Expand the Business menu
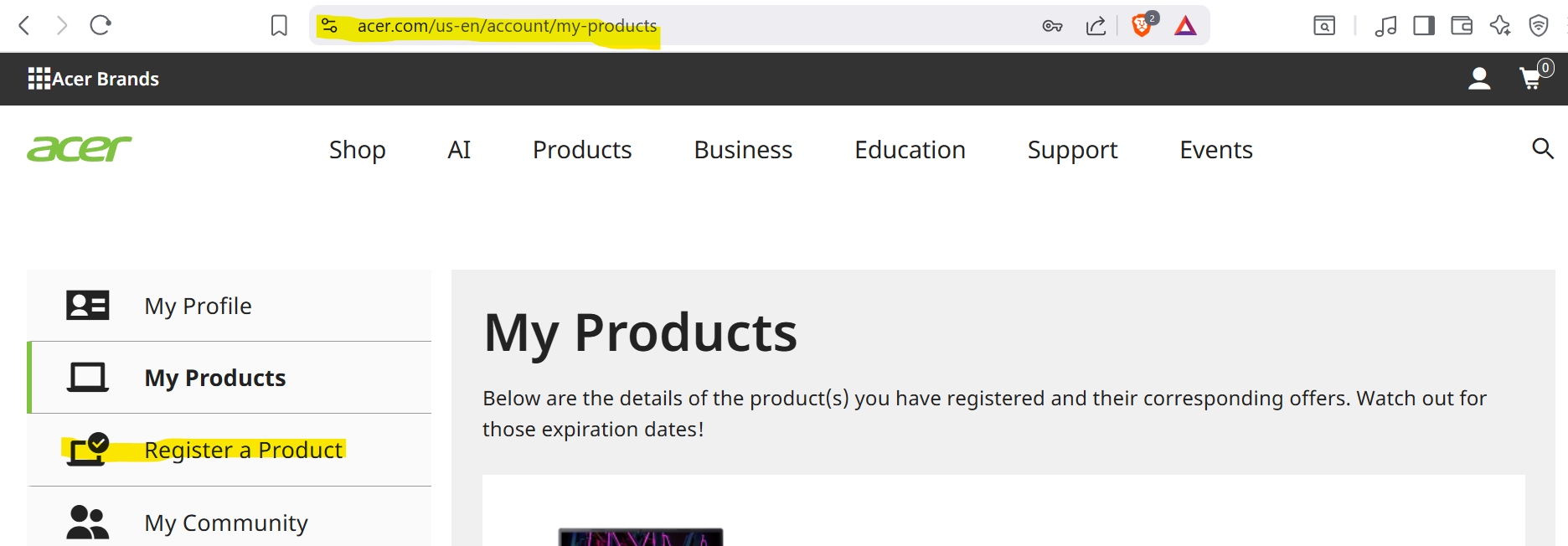The width and height of the screenshot is (1568, 546). [743, 150]
